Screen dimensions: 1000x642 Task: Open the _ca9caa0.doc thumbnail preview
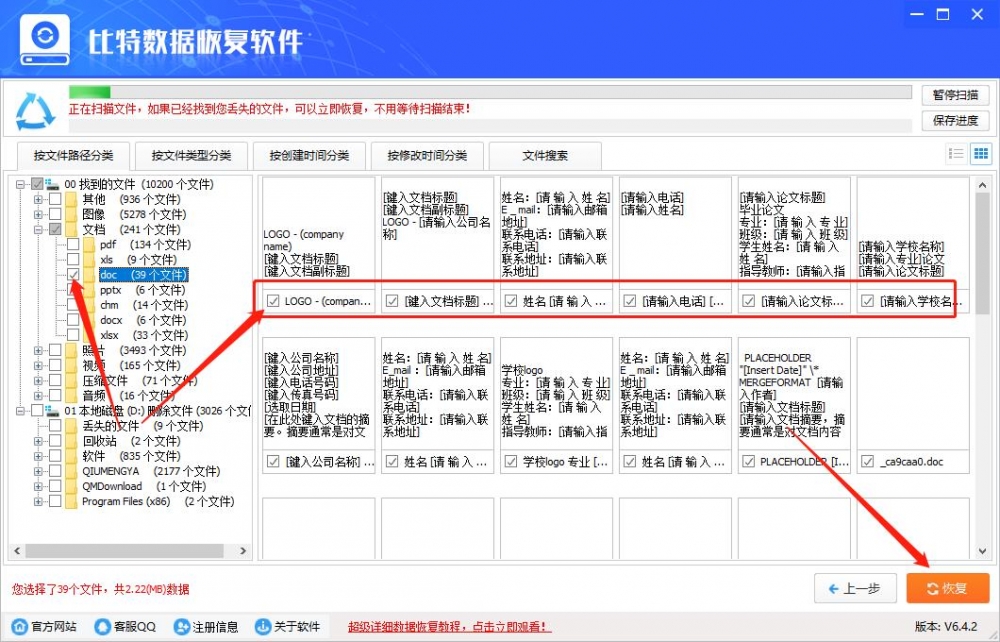tap(913, 394)
